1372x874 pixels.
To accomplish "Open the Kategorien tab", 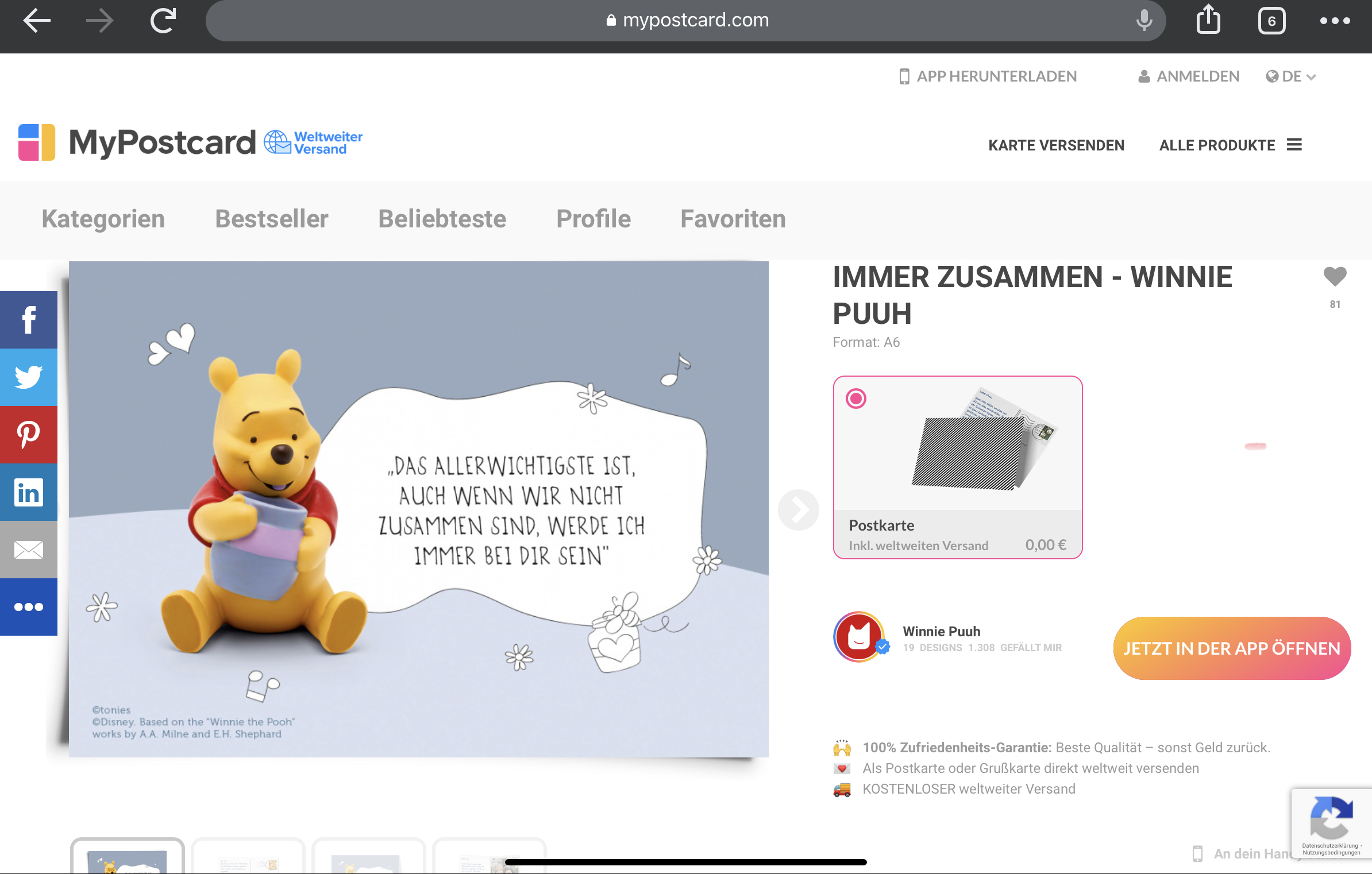I will point(103,219).
